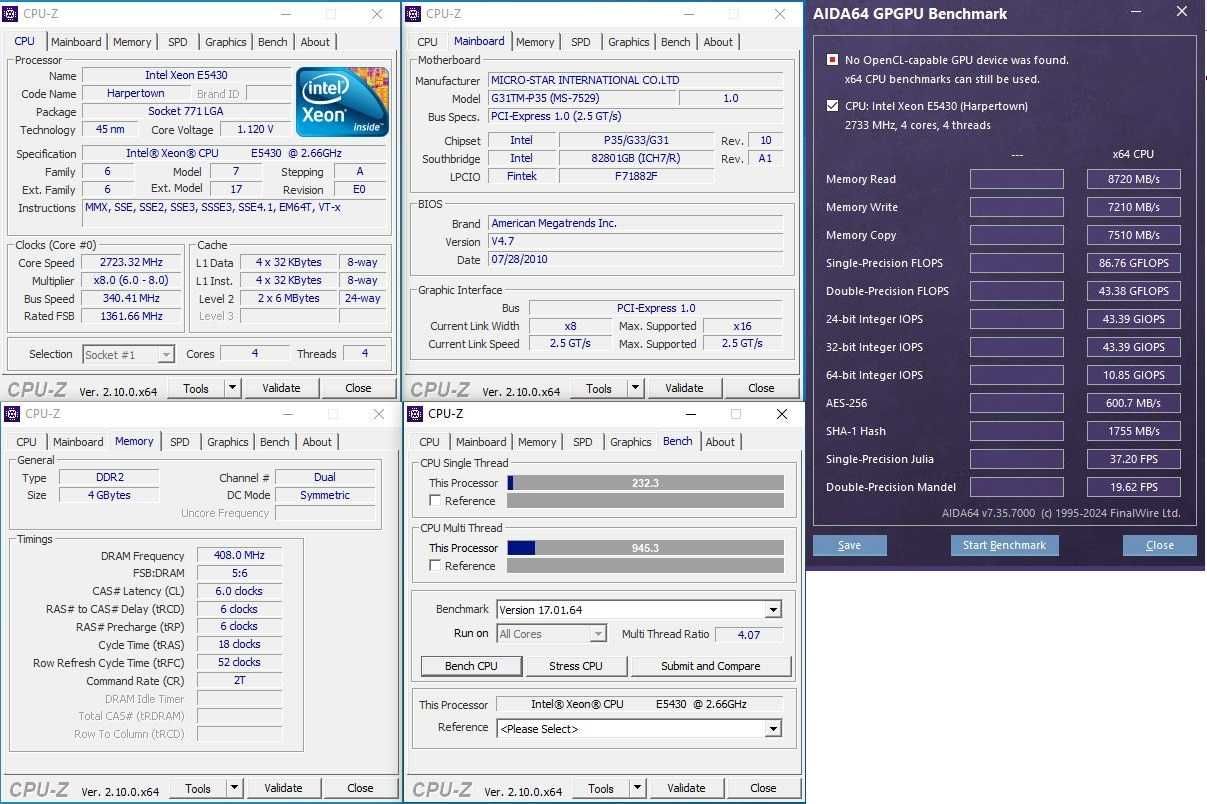Screen dimensions: 1207x804
Task: Switch to CPU tab in Memory window
Action: click(x=27, y=442)
